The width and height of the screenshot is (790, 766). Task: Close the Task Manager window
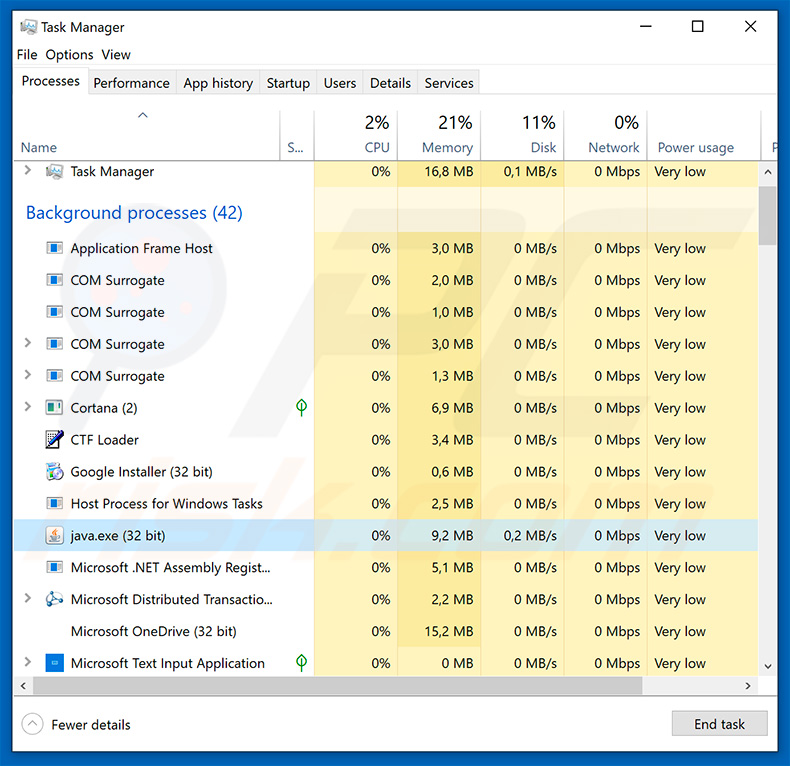[750, 26]
